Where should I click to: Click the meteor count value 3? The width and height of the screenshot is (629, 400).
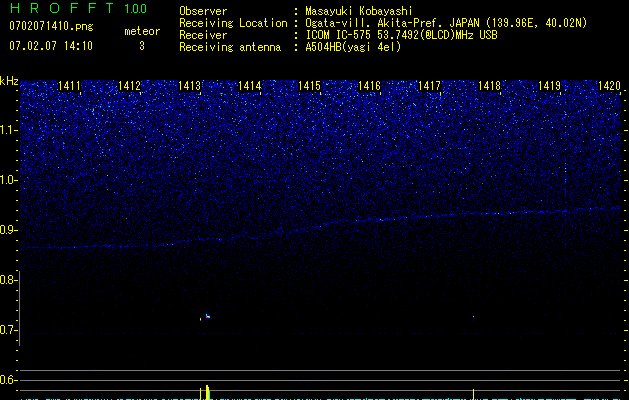click(141, 46)
